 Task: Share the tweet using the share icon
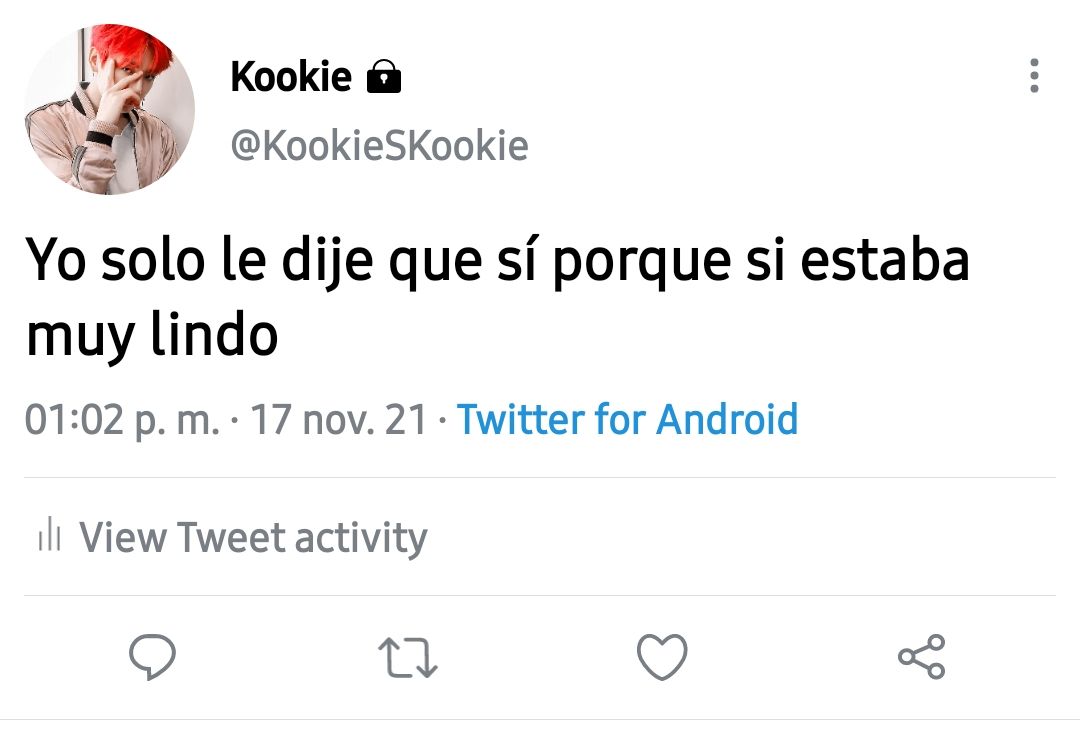pyautogui.click(x=922, y=656)
